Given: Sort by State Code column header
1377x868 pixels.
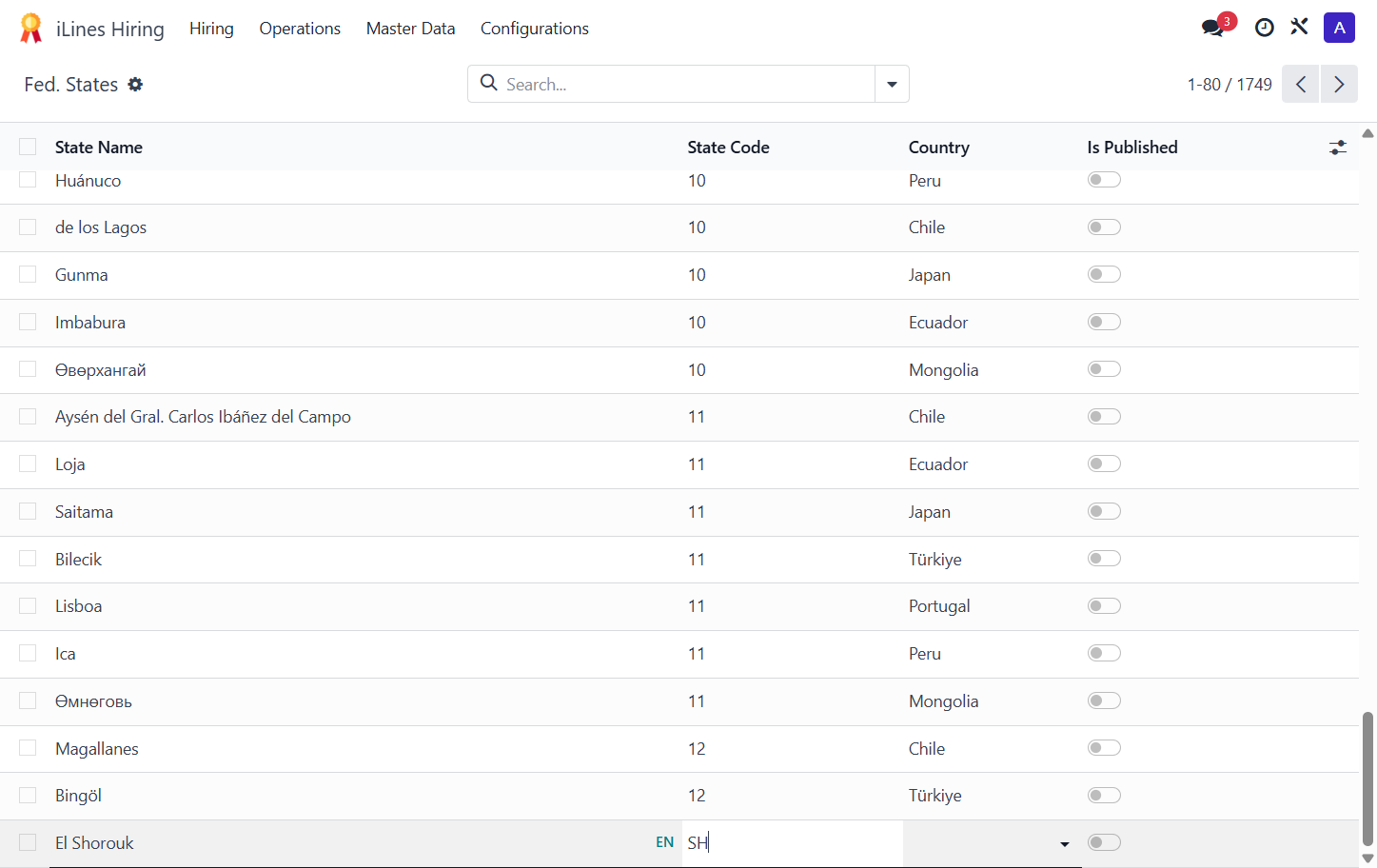Looking at the screenshot, I should click(x=728, y=148).
